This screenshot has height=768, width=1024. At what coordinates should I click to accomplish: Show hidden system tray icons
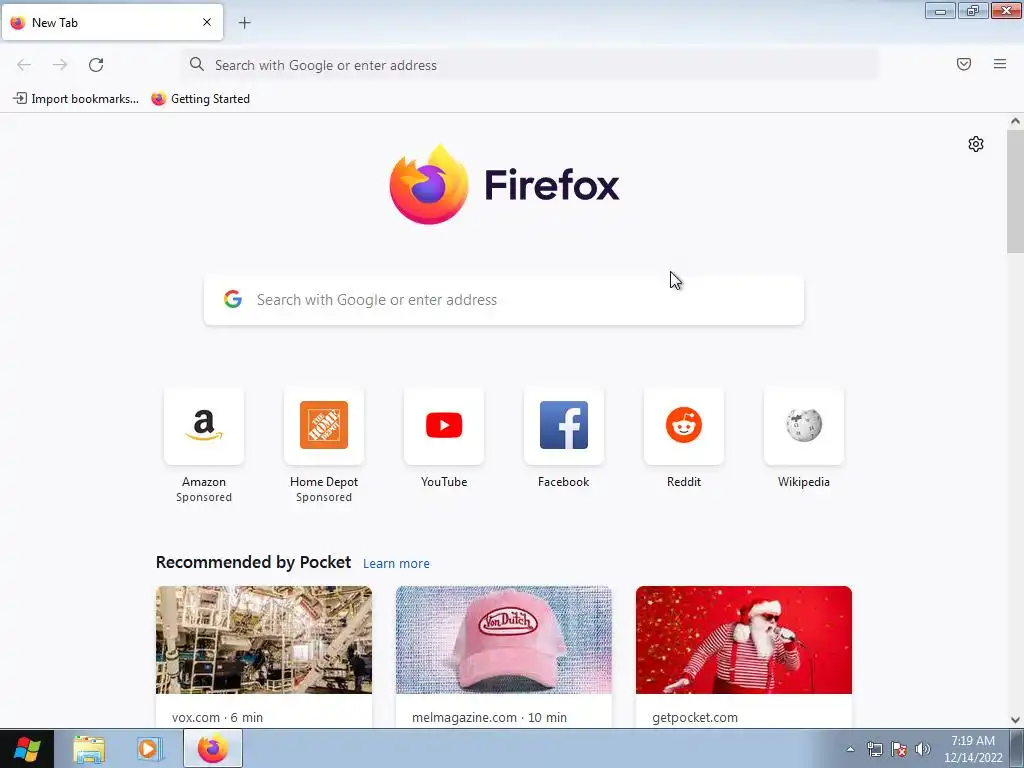point(850,749)
